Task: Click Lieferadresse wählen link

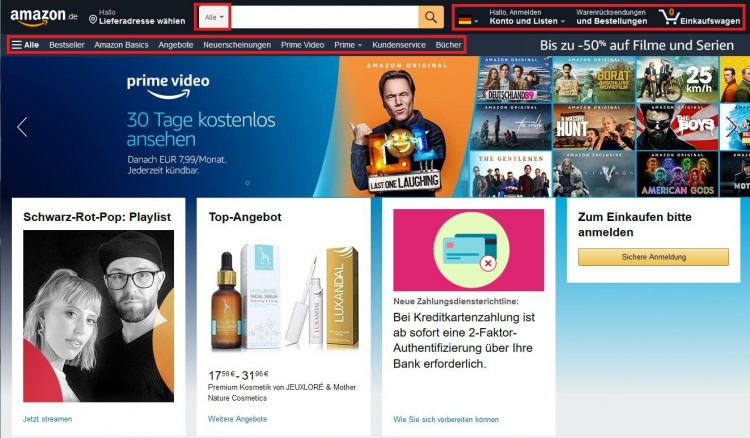Action: [x=142, y=21]
